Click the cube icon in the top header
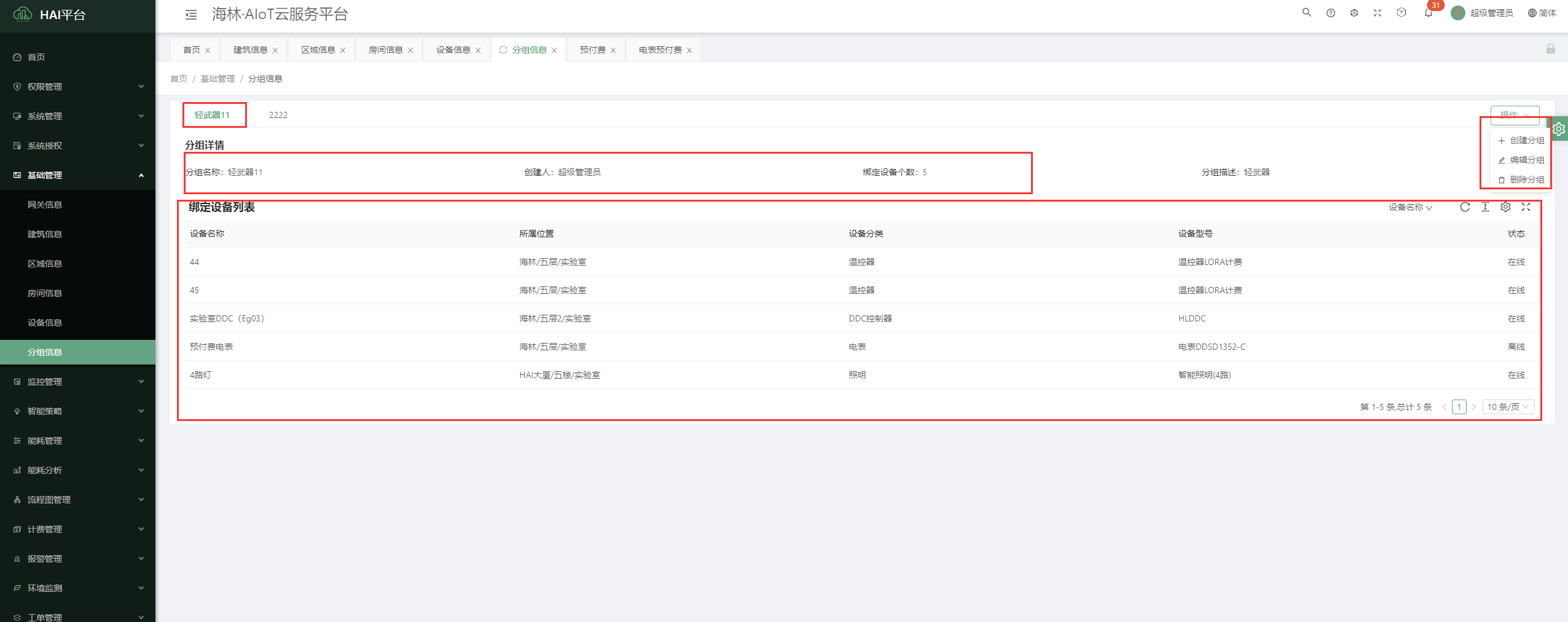The width and height of the screenshot is (1568, 622). (x=1354, y=13)
